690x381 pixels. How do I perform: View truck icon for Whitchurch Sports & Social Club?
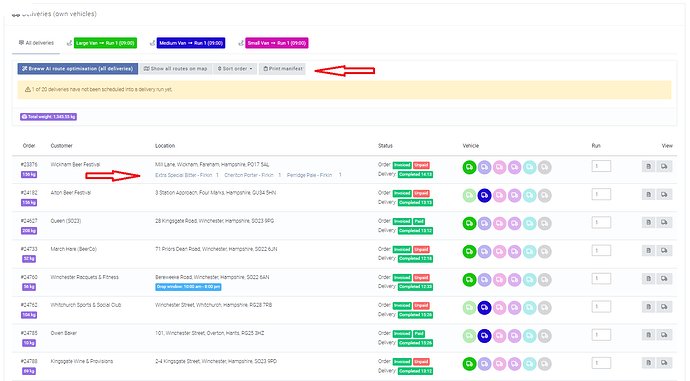tap(664, 307)
